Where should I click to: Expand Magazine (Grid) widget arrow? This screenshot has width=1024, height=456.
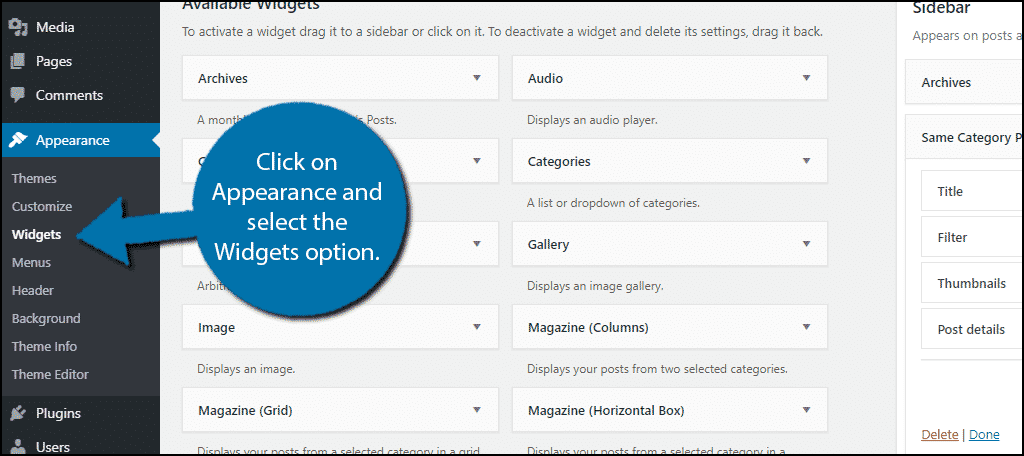point(477,410)
